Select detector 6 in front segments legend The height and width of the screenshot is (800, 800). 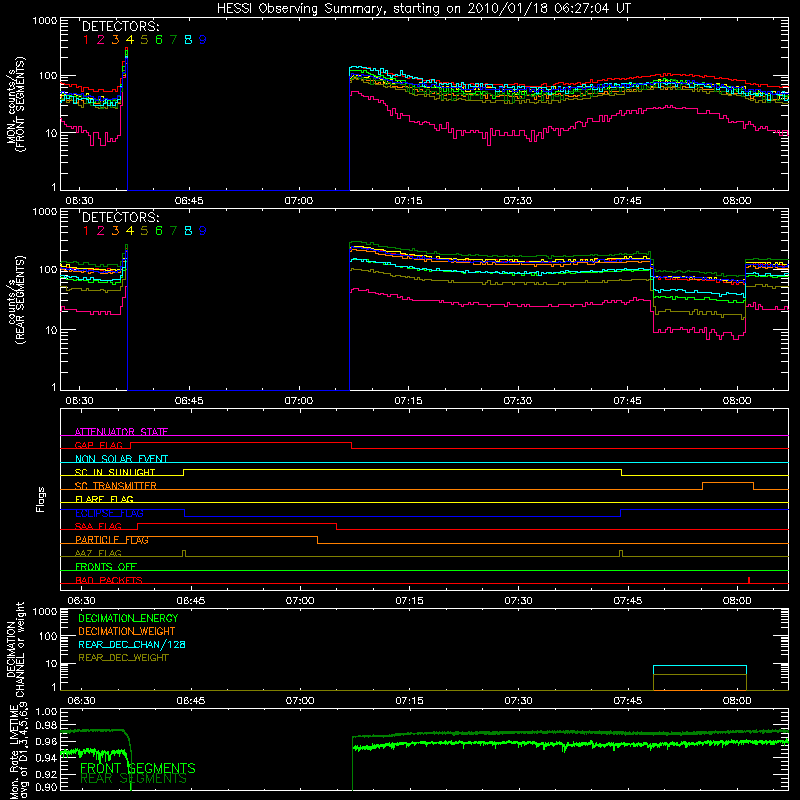click(x=159, y=40)
